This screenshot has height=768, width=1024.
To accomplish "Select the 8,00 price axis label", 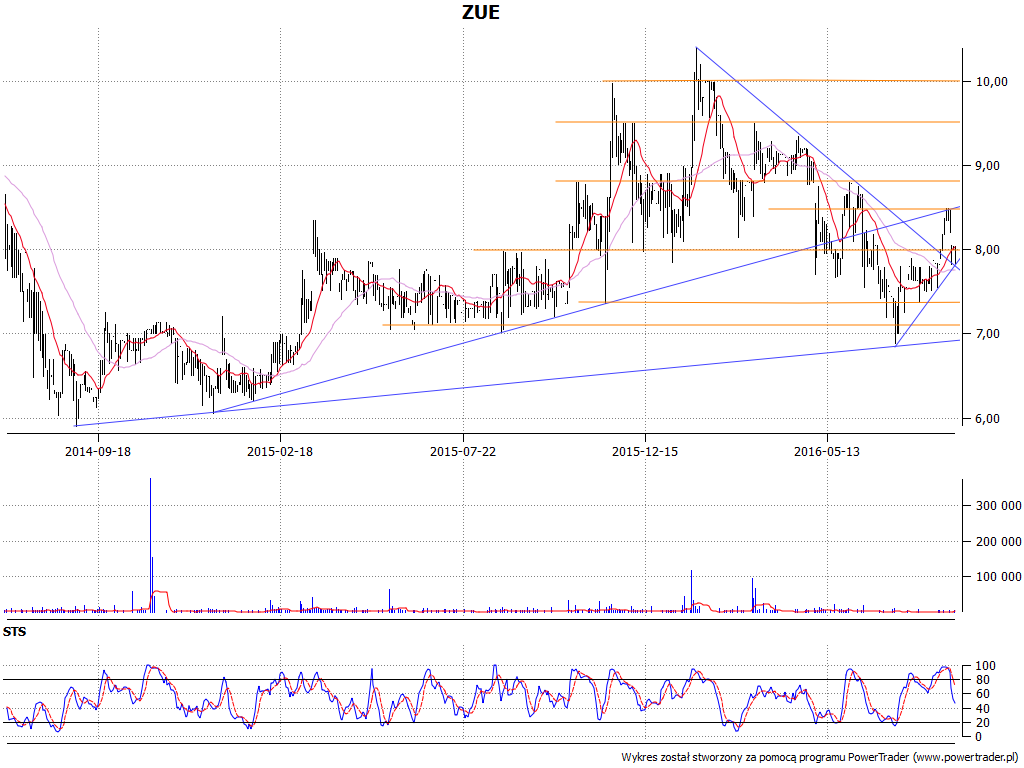I will [987, 250].
